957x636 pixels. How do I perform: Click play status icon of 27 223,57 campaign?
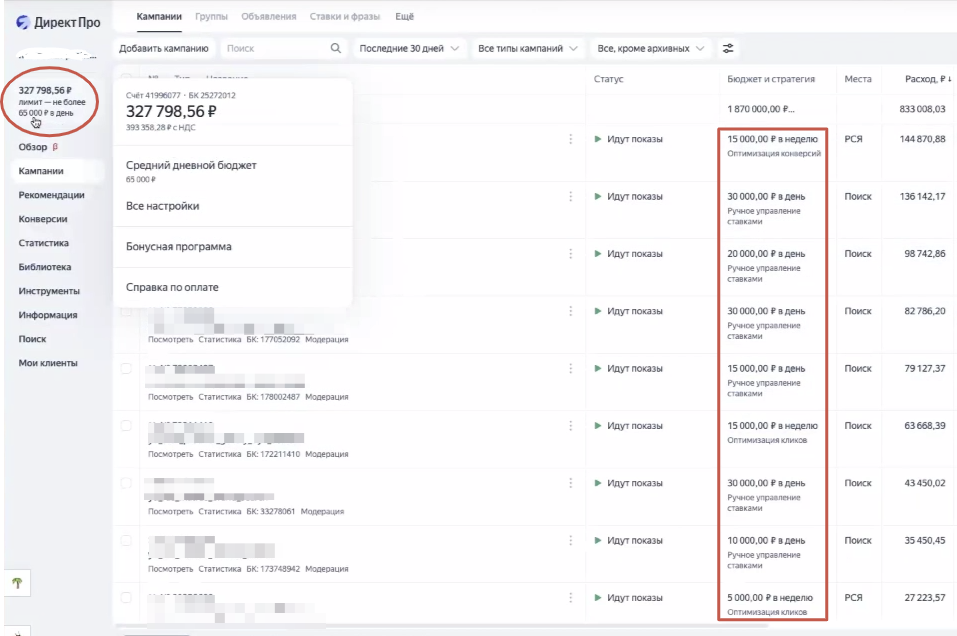coord(598,598)
